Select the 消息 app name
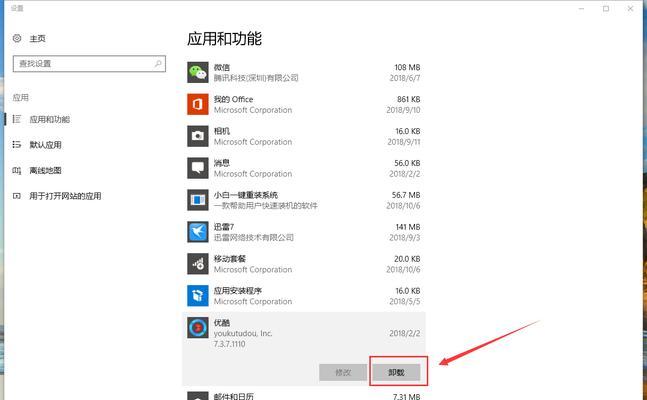Screen dimensions: 647x400 [222, 163]
